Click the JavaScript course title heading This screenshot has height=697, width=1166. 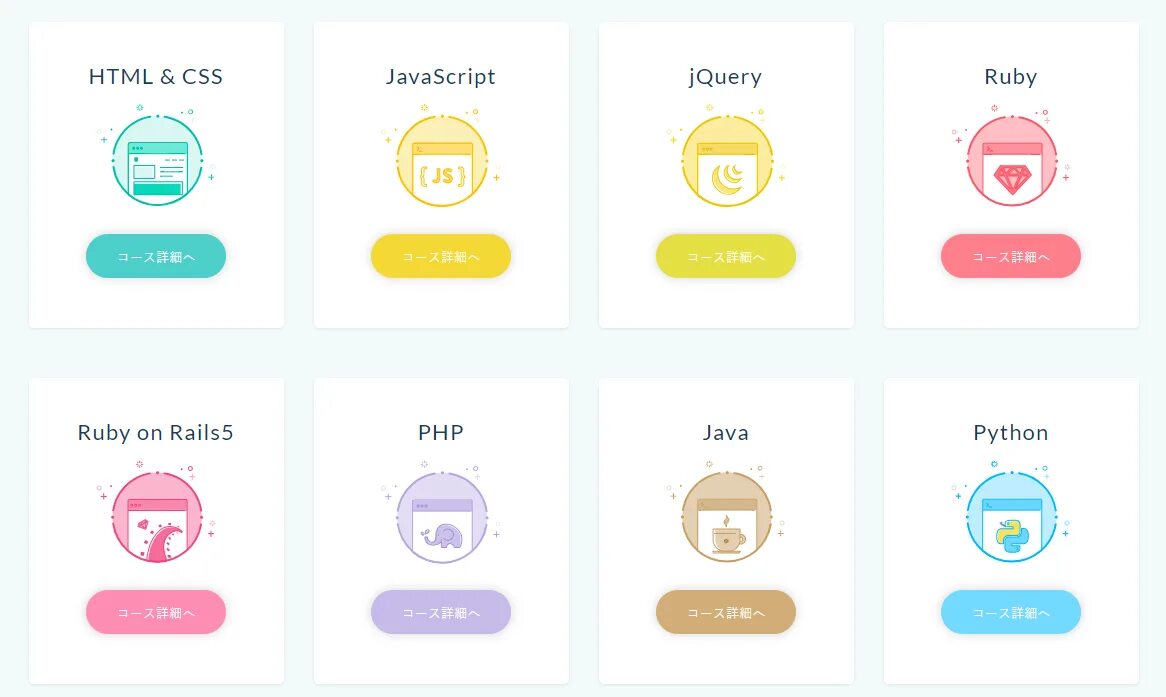coord(441,77)
